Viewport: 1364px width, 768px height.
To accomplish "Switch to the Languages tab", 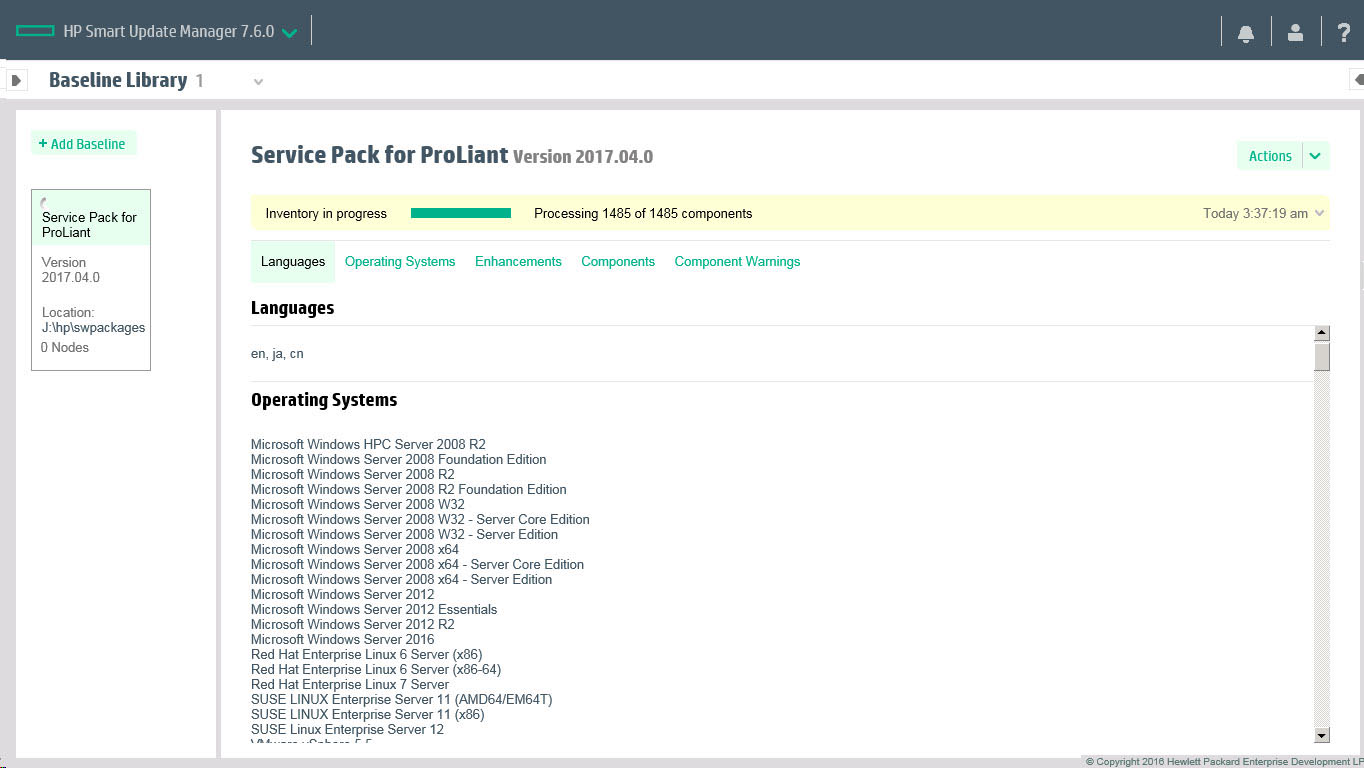I will click(x=293, y=262).
